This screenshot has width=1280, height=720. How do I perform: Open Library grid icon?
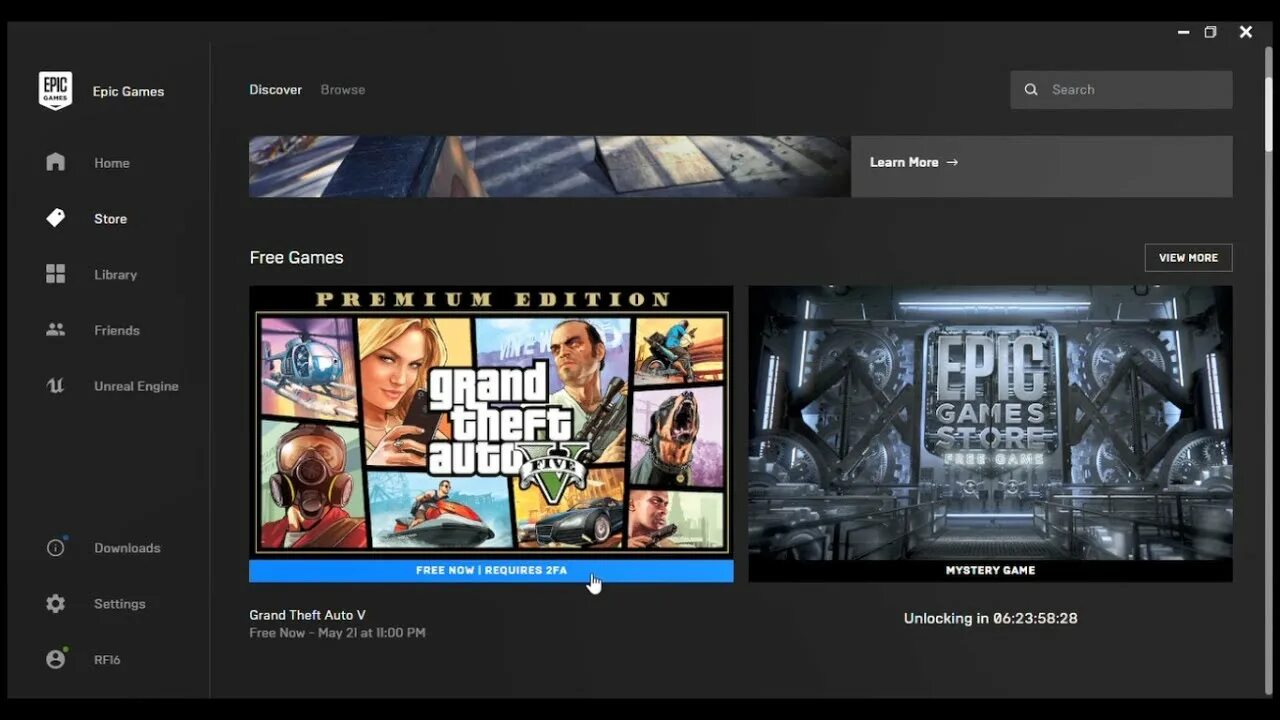[56, 274]
